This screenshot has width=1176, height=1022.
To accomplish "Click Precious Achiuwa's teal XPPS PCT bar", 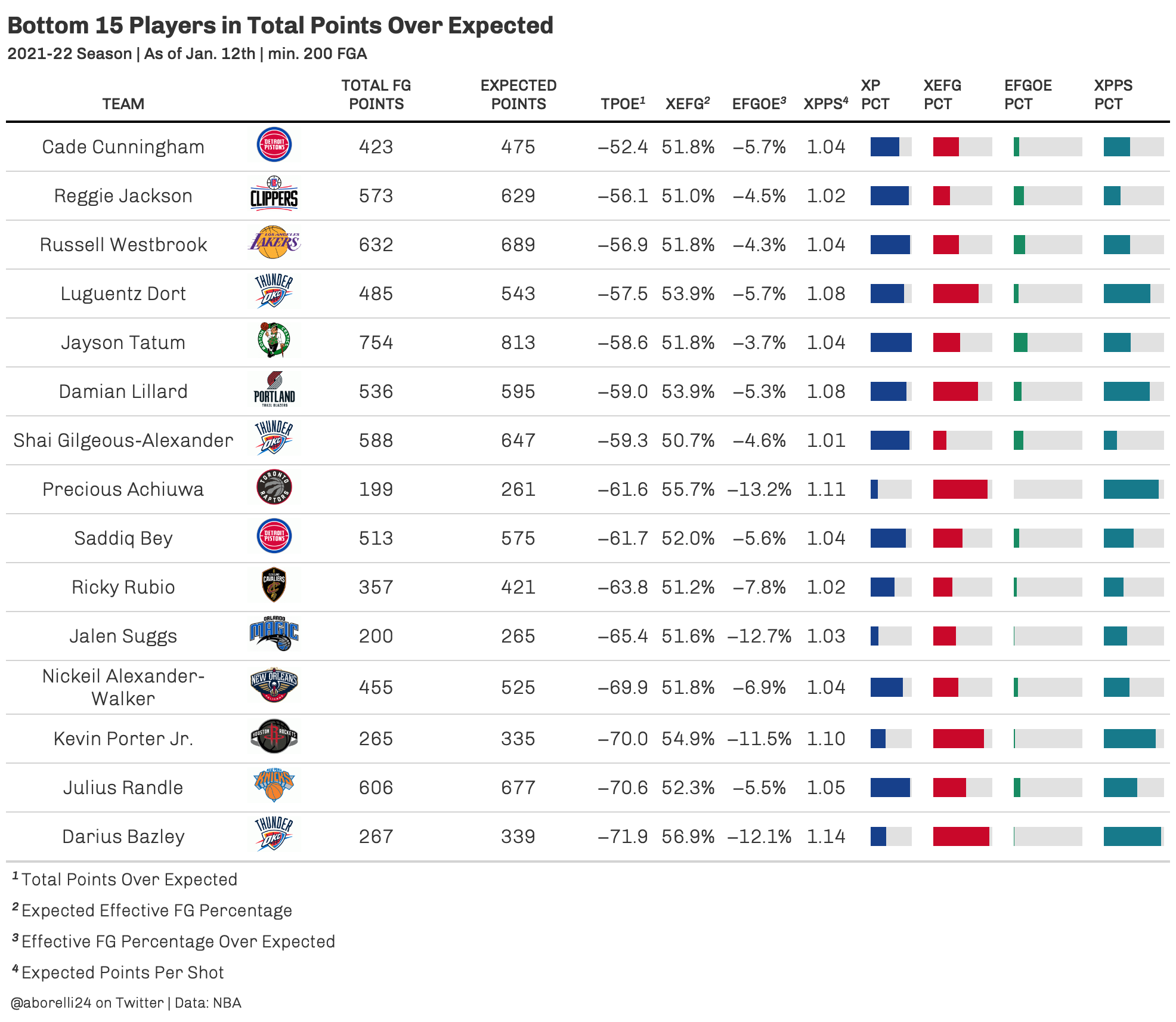I will click(1131, 489).
